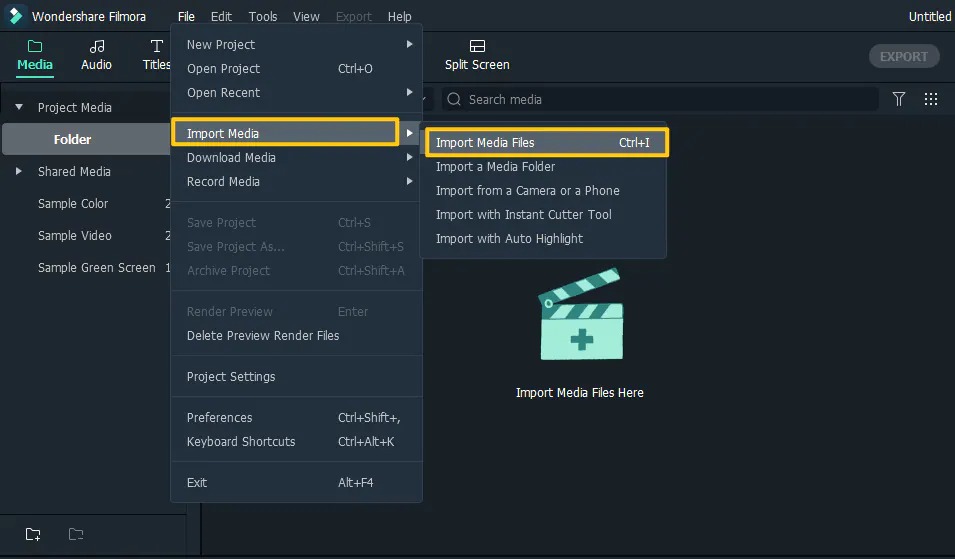The image size is (955, 559).
Task: Open the Split Screen panel icon
Action: click(x=477, y=46)
